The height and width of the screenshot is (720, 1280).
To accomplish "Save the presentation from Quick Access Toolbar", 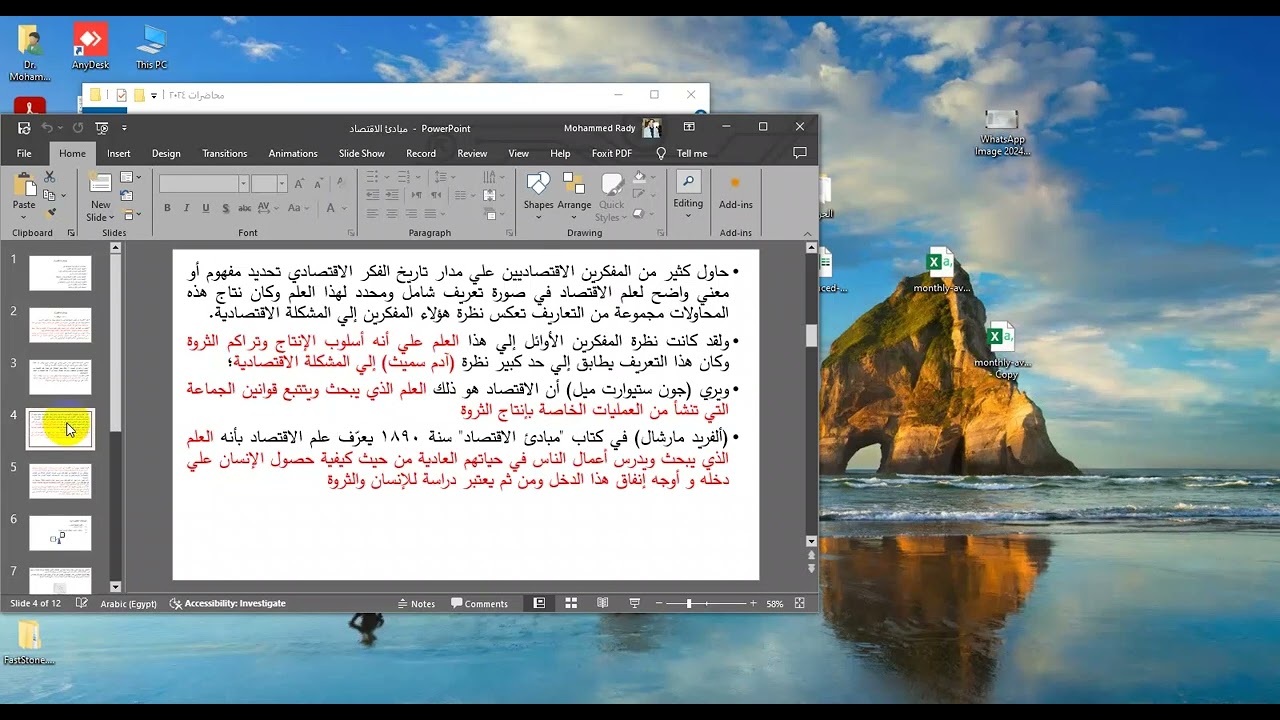I will [x=24, y=128].
